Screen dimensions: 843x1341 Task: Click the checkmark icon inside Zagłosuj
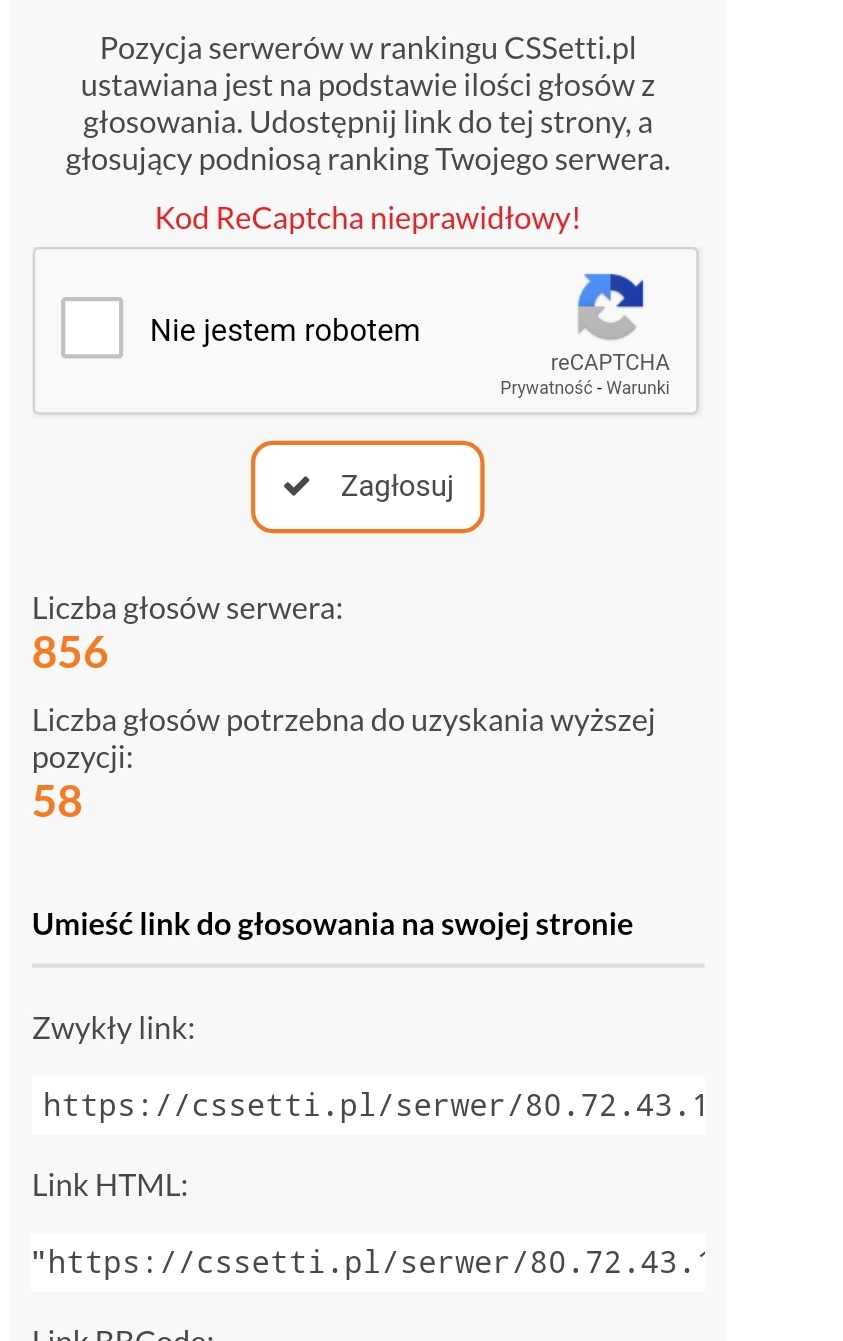[297, 486]
